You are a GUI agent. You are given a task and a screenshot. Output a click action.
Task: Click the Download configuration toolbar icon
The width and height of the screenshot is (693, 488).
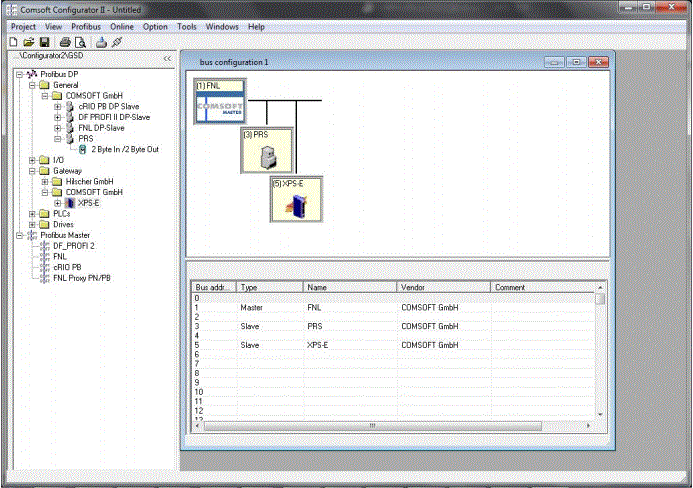coord(101,42)
